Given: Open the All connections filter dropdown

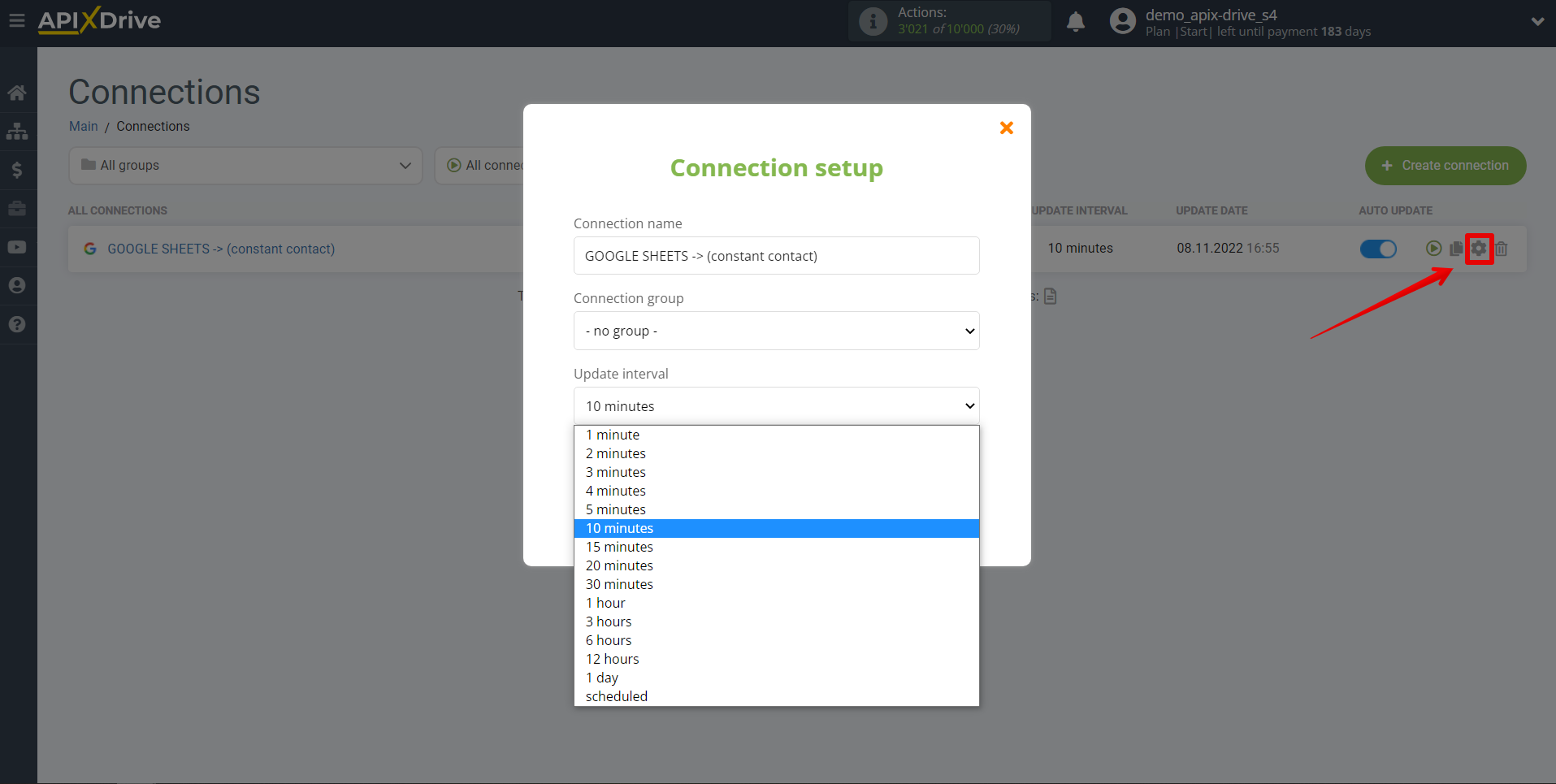Looking at the screenshot, I should 479,166.
